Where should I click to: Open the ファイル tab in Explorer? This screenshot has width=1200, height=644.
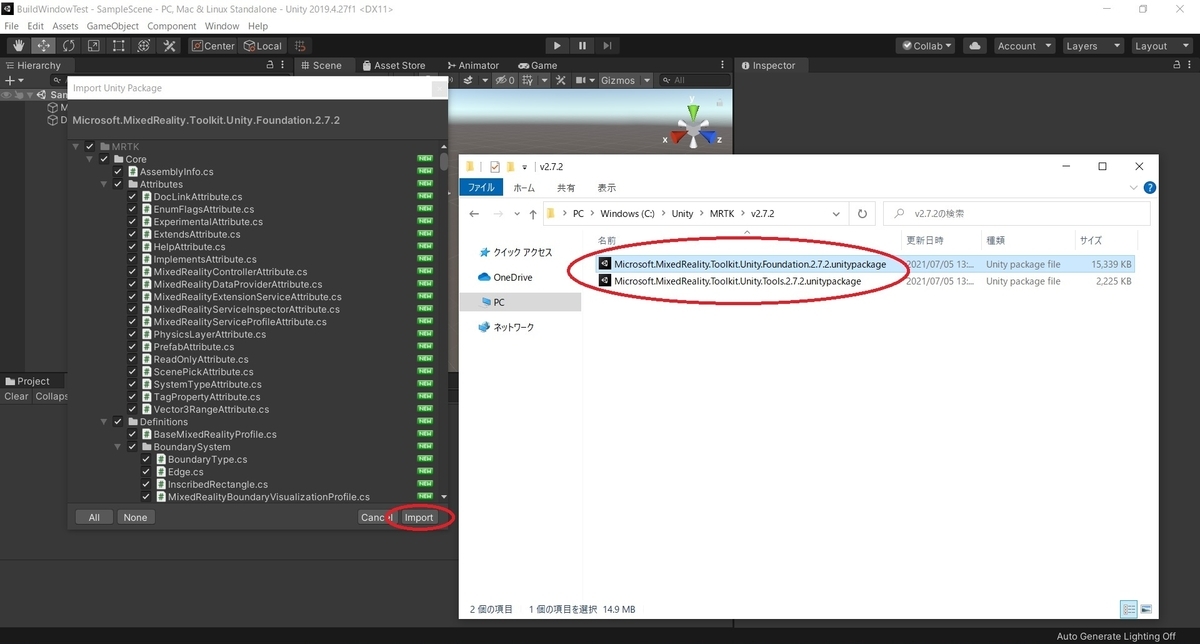pyautogui.click(x=482, y=187)
